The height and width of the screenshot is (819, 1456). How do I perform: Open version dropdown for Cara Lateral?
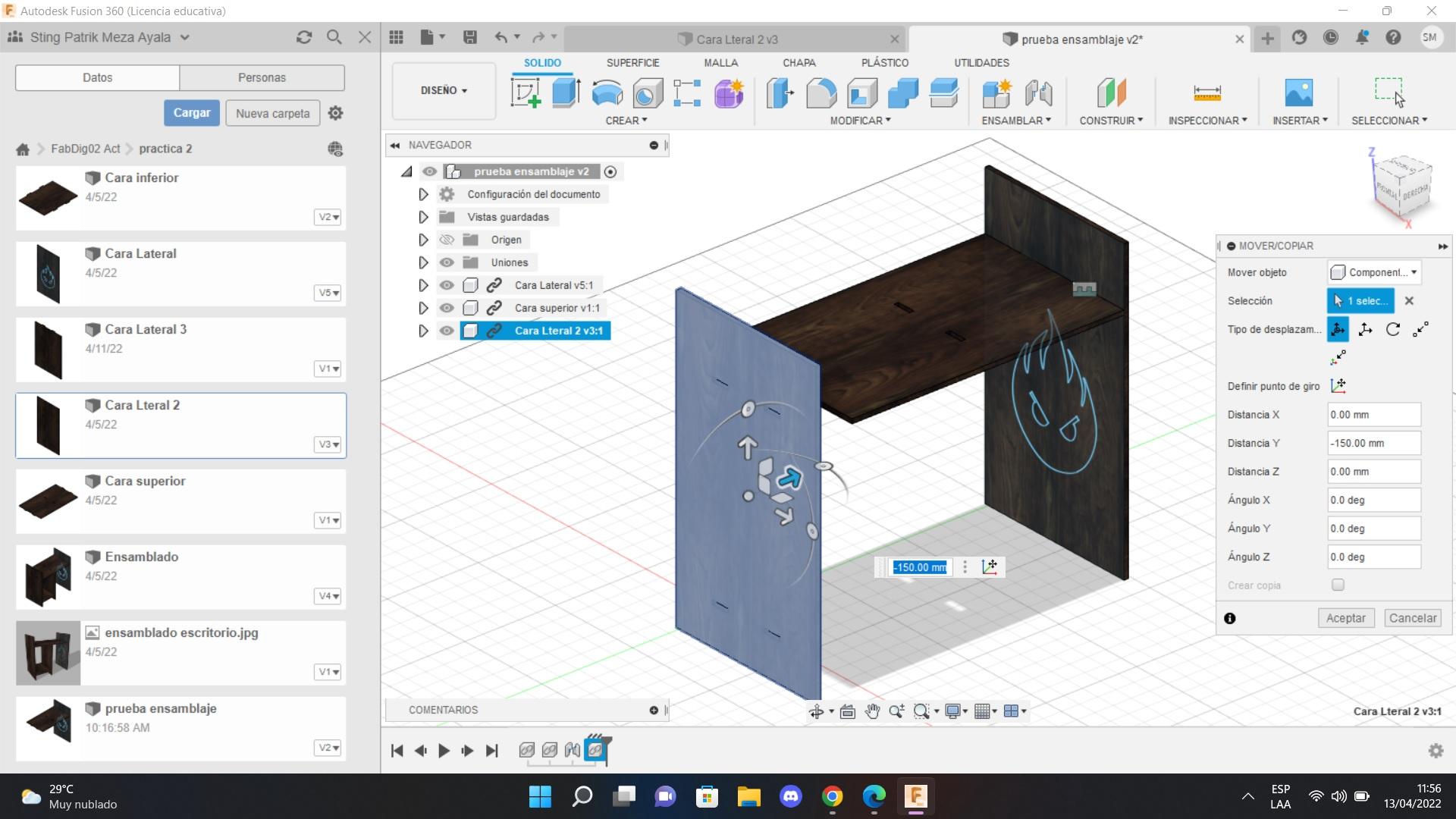click(x=328, y=293)
